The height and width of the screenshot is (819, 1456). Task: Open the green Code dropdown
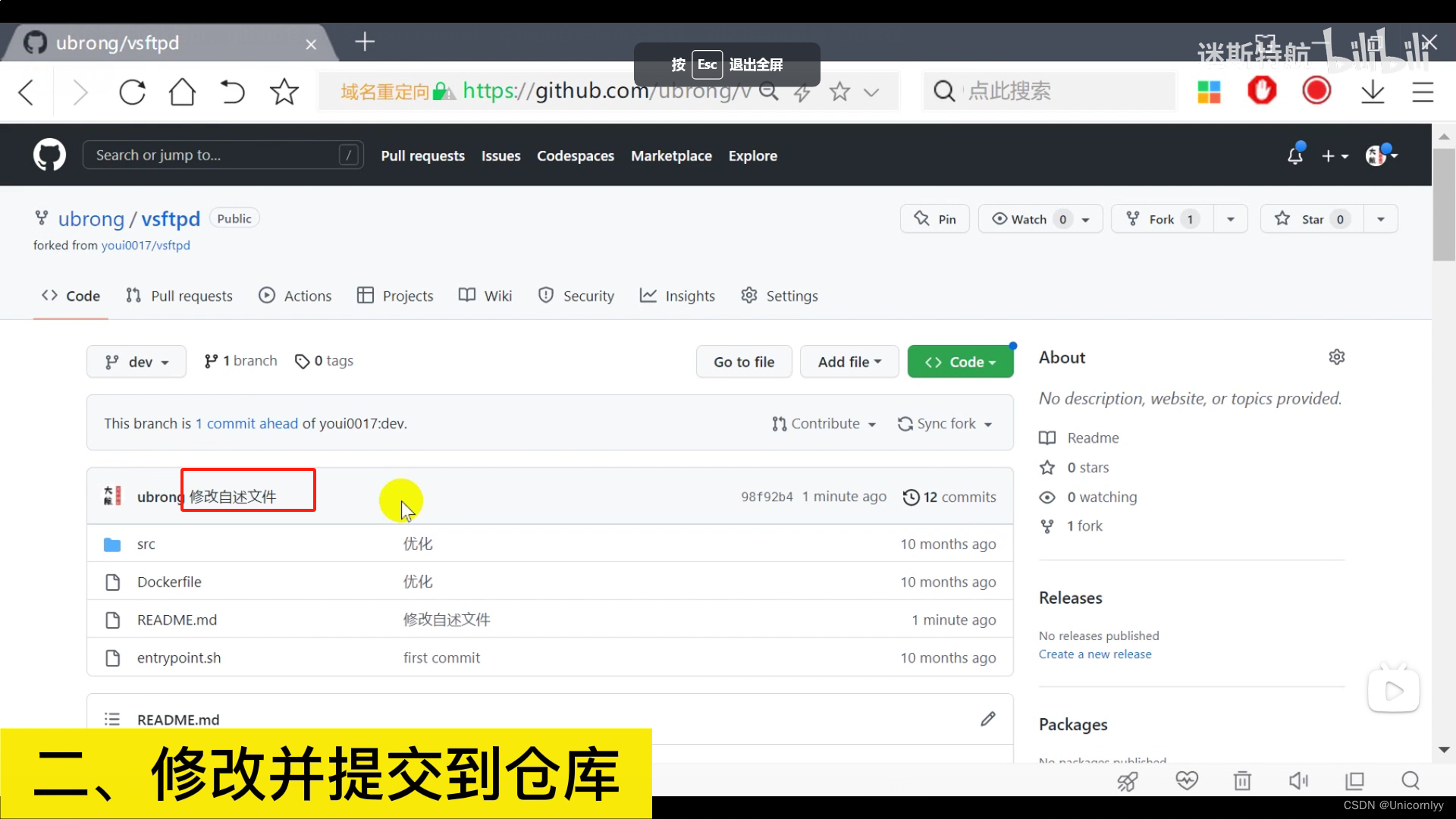click(960, 362)
